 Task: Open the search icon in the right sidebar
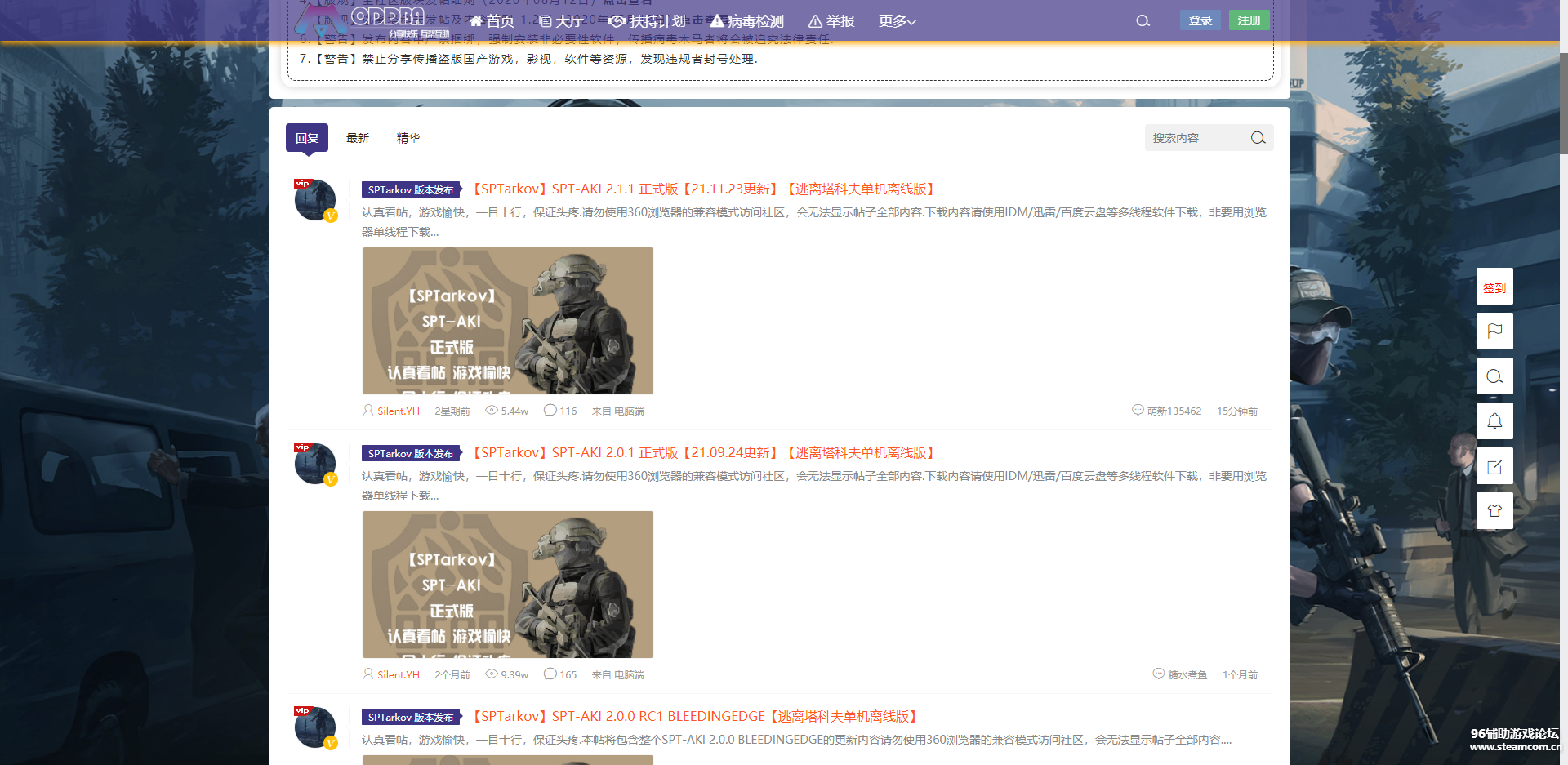point(1494,376)
